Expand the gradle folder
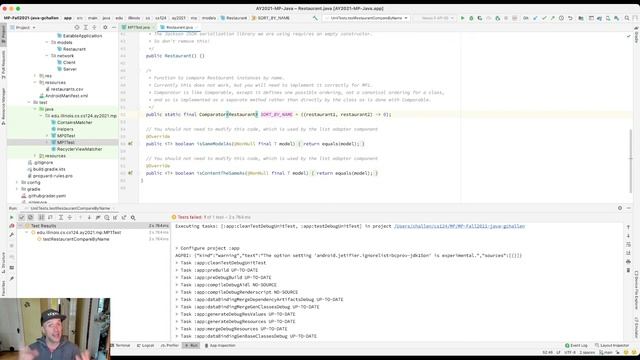The height and width of the screenshot is (360, 640). point(17,189)
